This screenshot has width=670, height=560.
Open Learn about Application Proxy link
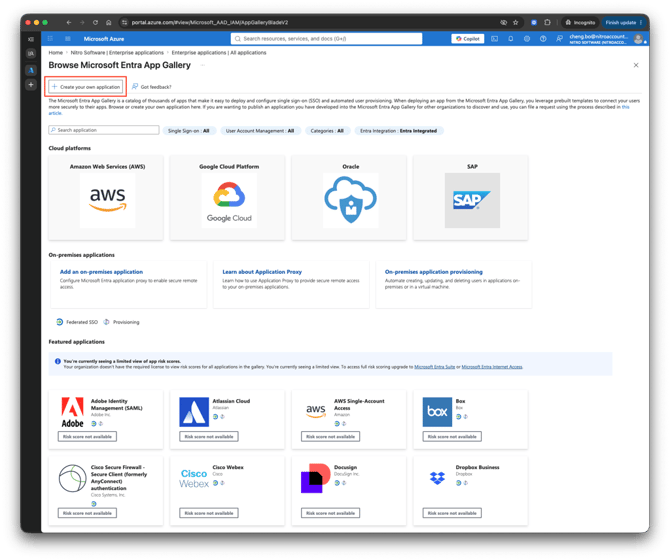tap(262, 272)
